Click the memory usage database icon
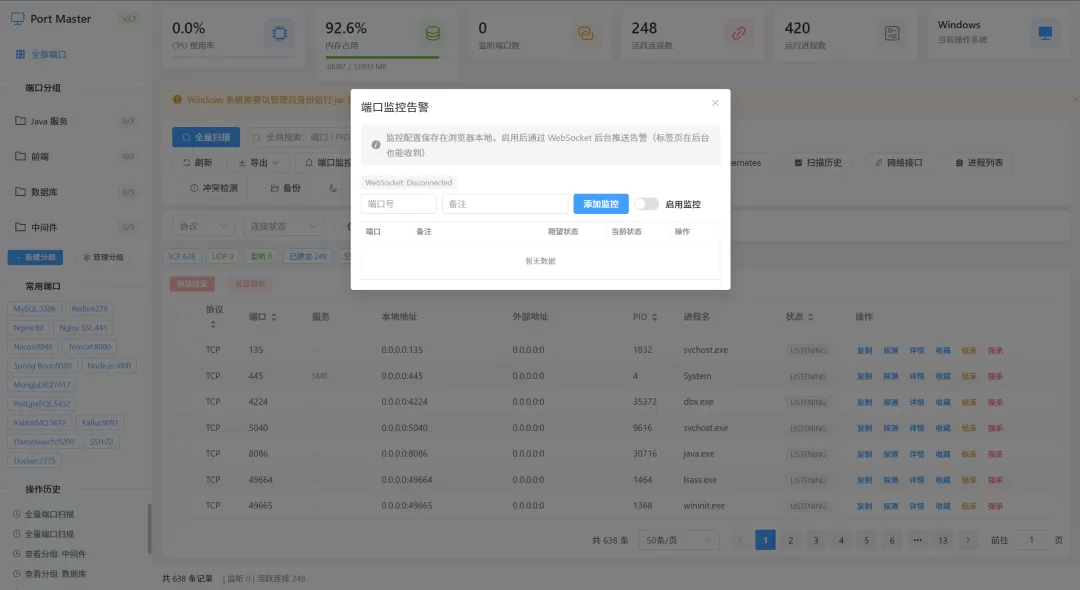This screenshot has width=1080, height=590. coord(433,33)
